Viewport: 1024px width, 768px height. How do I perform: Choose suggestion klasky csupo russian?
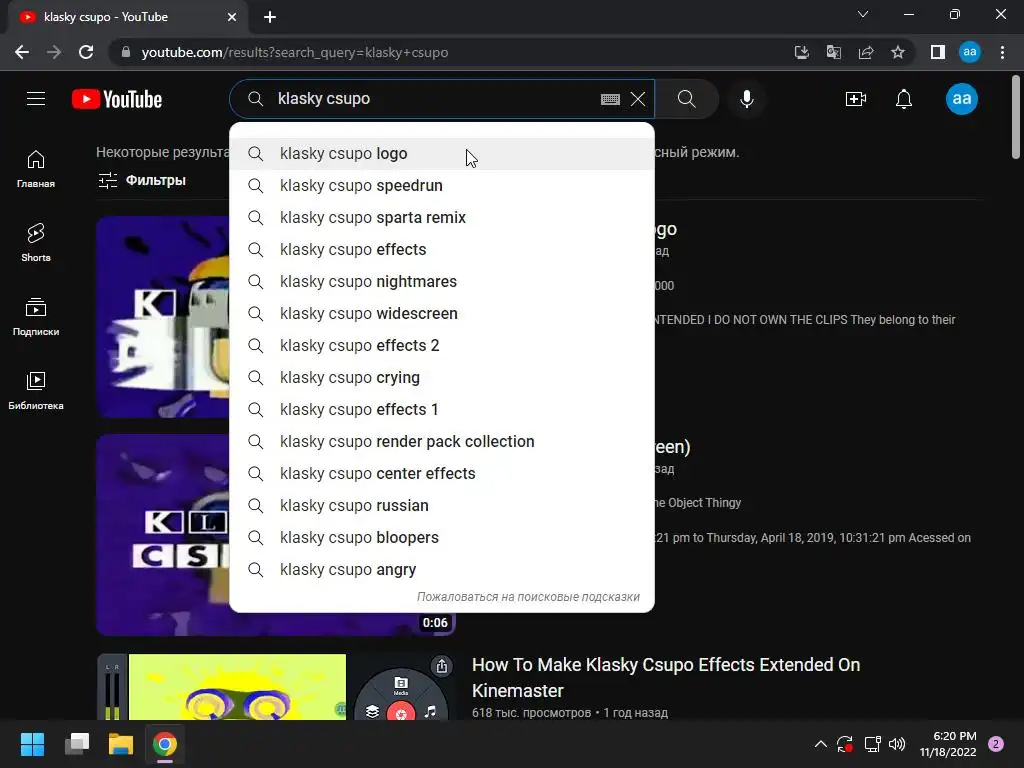click(442, 505)
